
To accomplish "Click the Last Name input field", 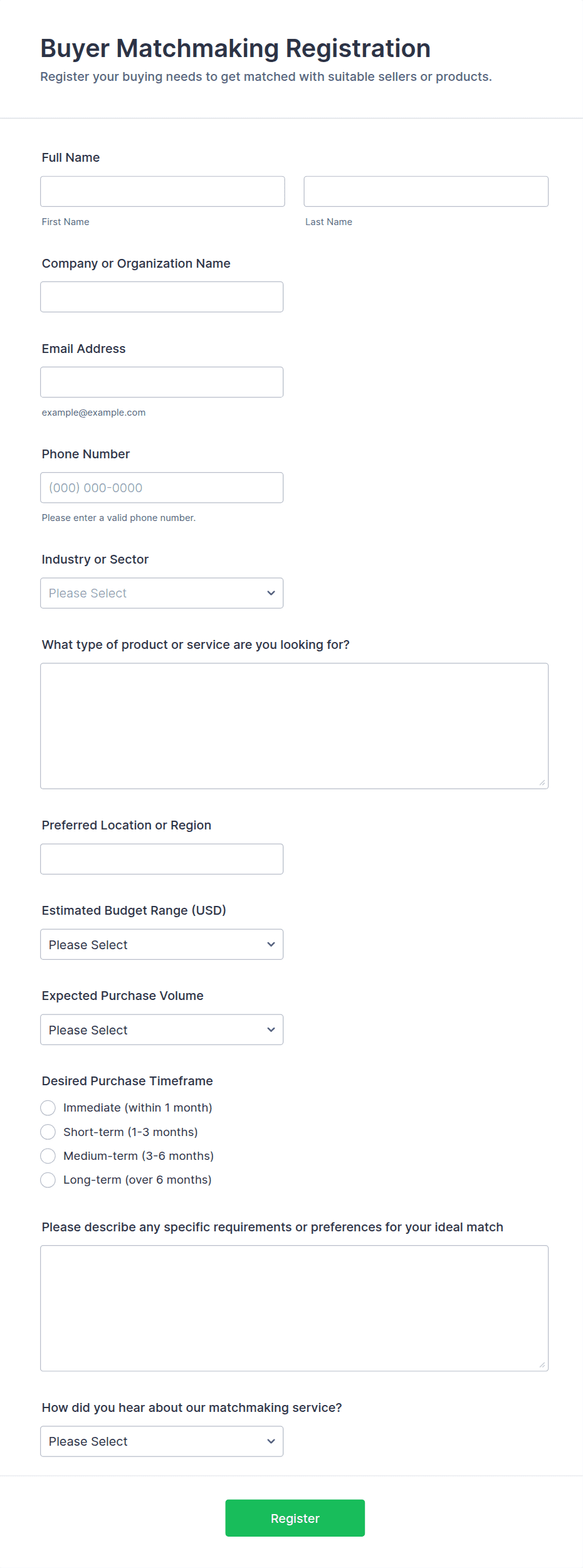I will click(426, 191).
